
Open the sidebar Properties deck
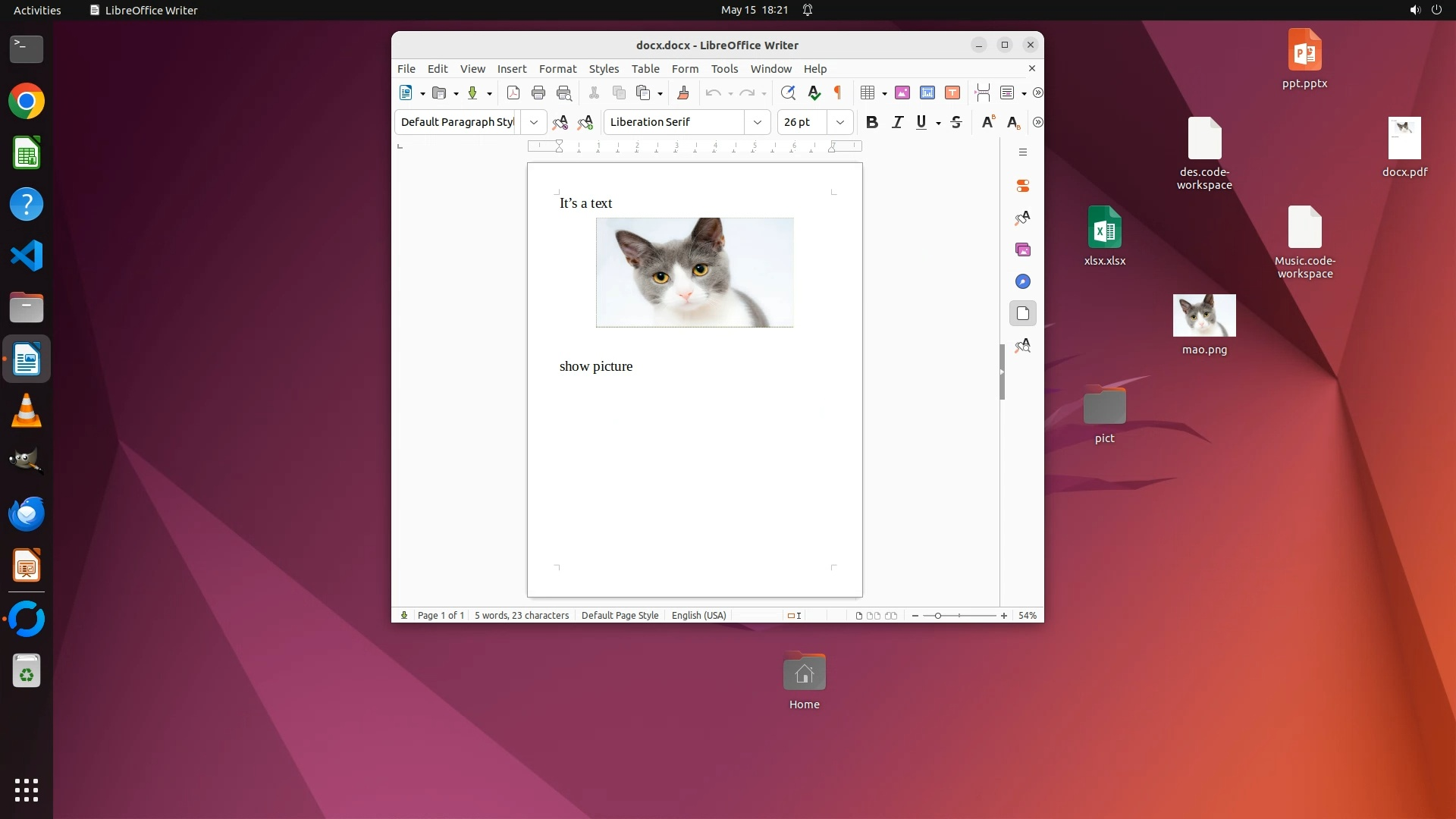click(x=1023, y=186)
